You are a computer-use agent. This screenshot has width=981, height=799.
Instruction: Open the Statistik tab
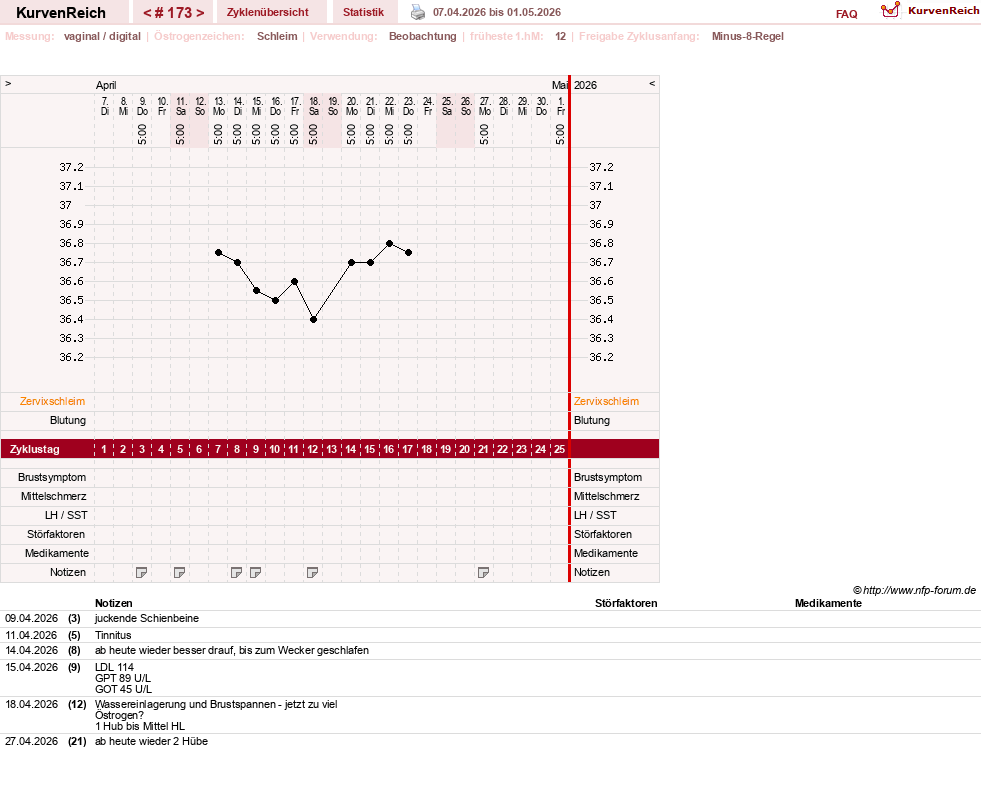tap(363, 12)
